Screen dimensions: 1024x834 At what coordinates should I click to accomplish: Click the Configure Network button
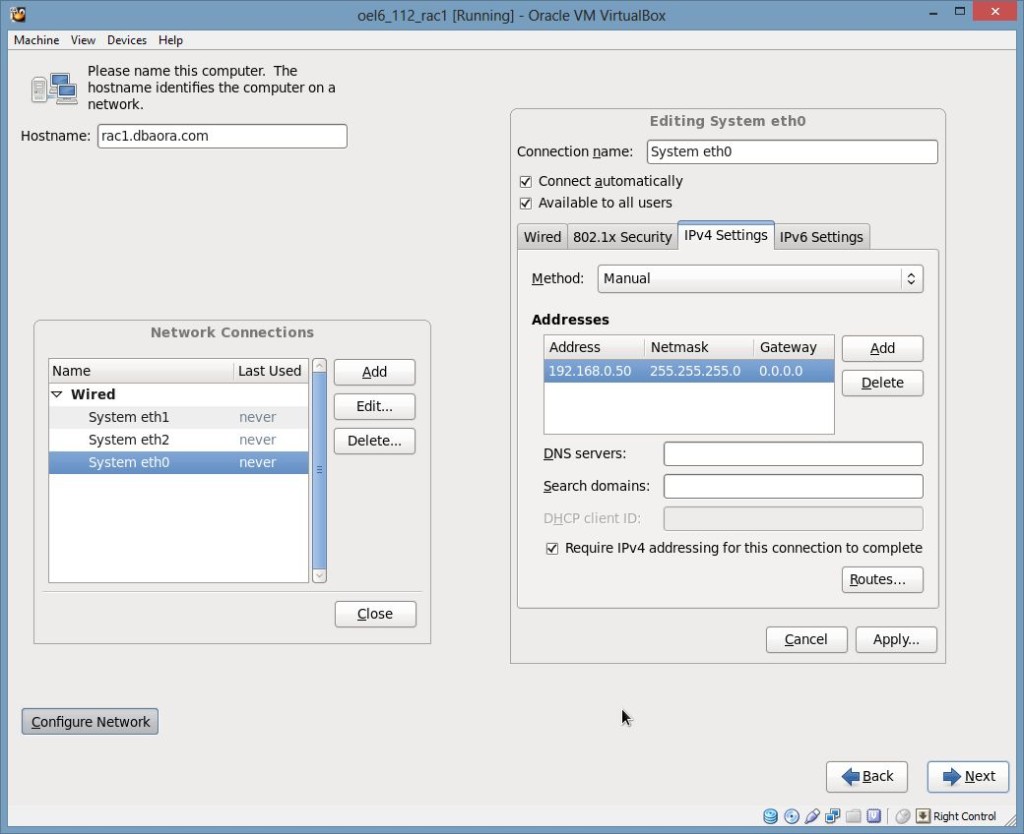coord(90,722)
